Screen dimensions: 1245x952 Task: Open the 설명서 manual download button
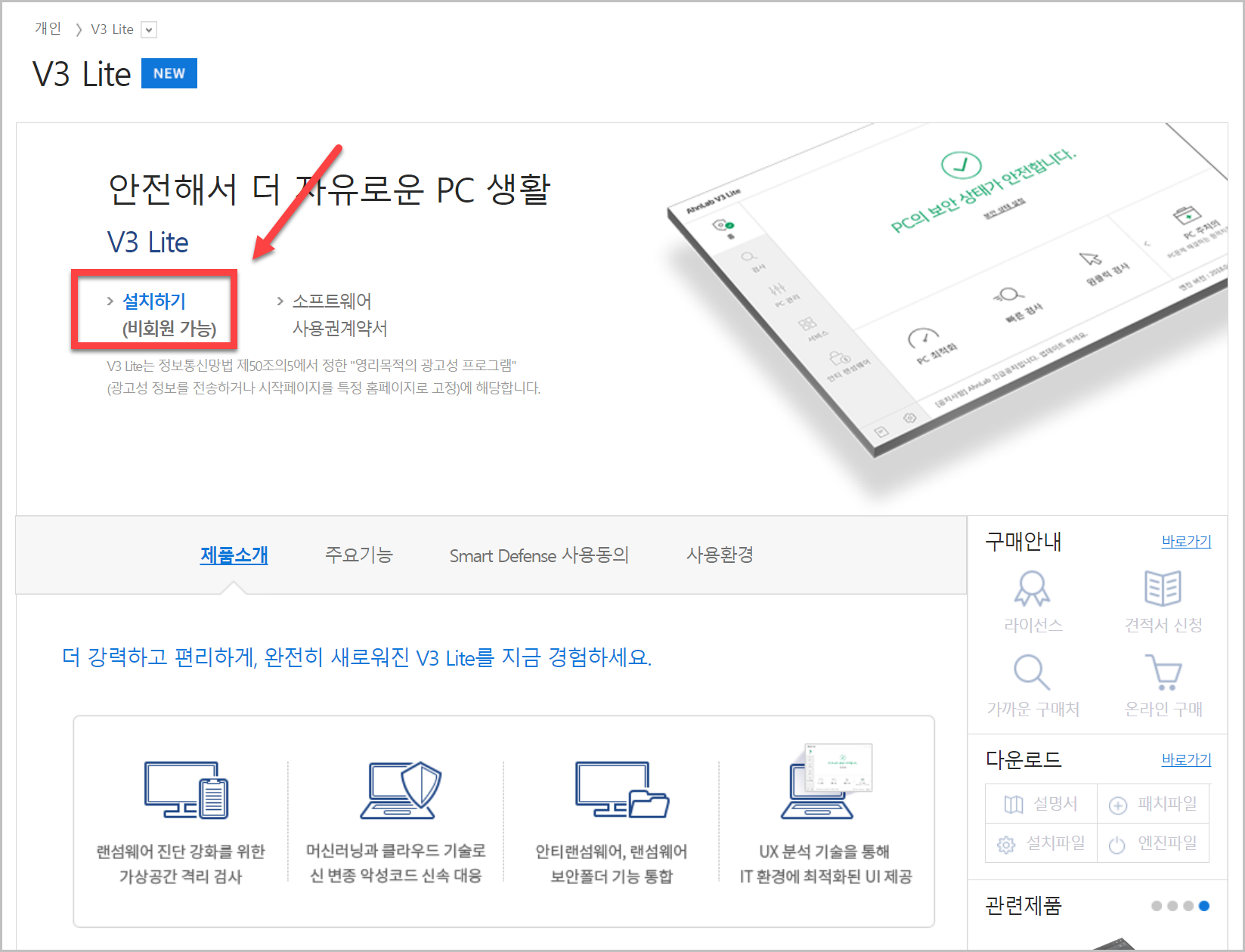1041,804
